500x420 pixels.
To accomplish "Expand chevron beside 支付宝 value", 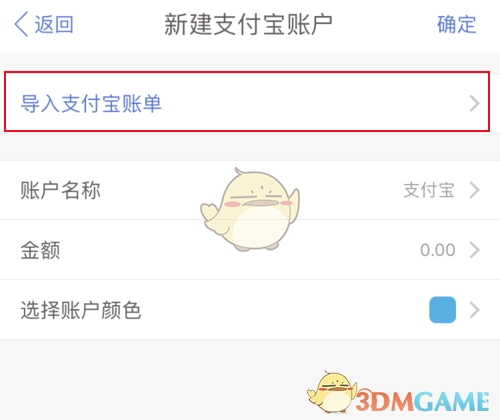I will (x=474, y=190).
